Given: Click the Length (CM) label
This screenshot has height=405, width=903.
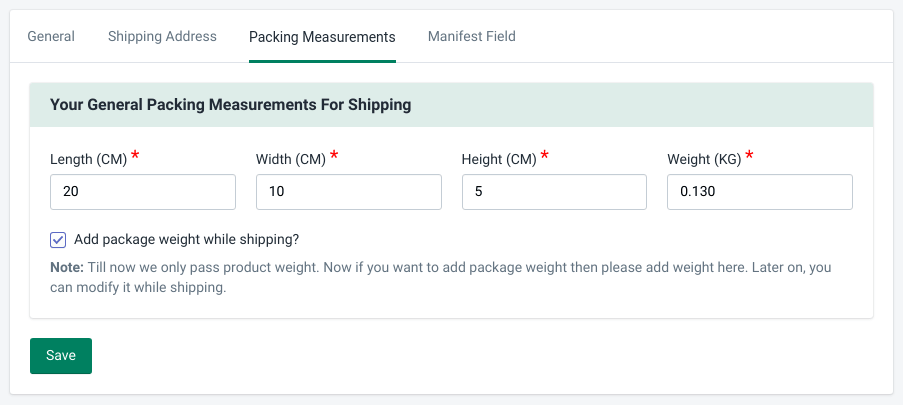Looking at the screenshot, I should (x=86, y=160).
